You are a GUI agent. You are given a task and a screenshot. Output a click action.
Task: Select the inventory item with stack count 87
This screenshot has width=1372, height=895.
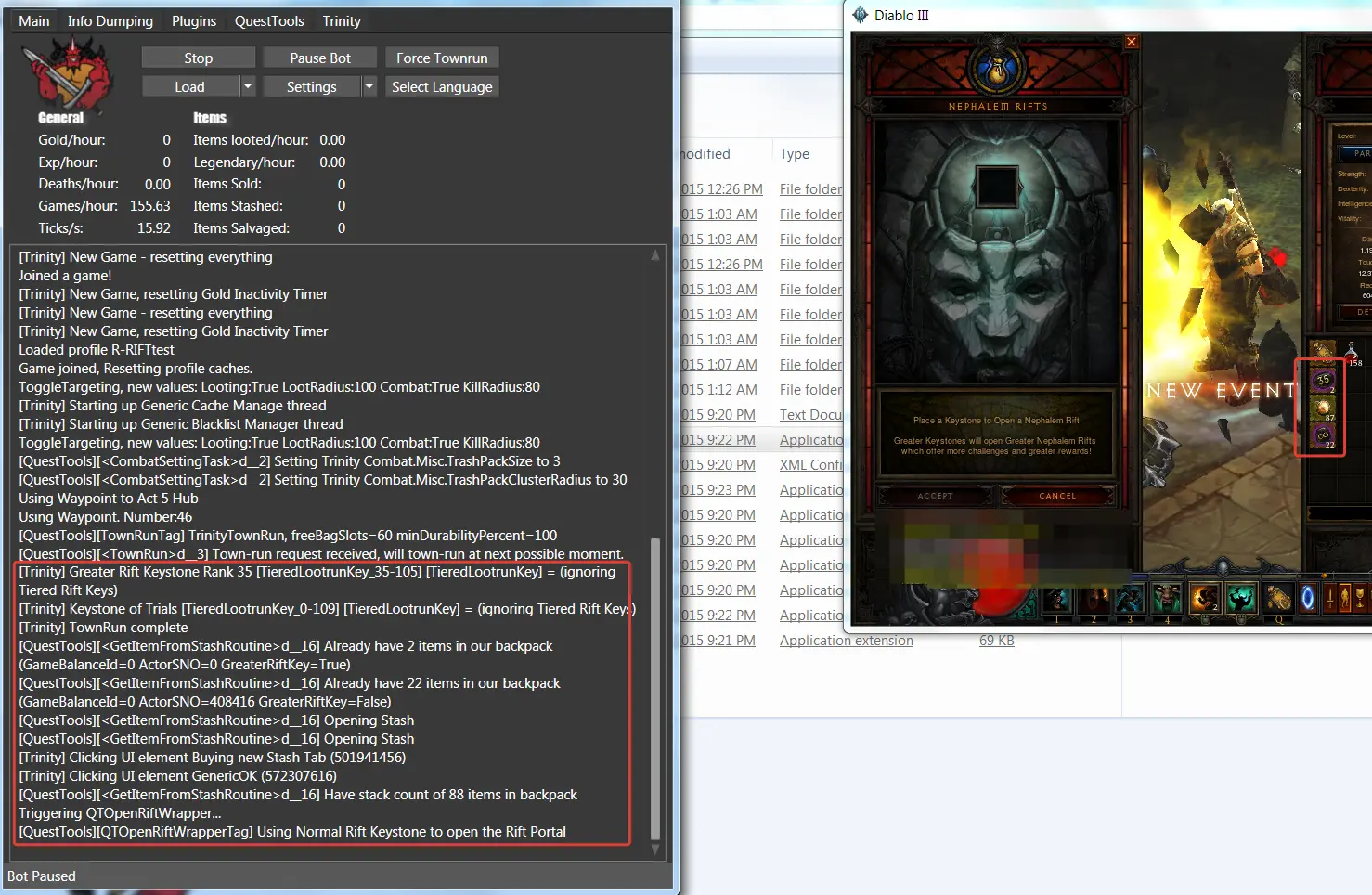click(x=1323, y=409)
